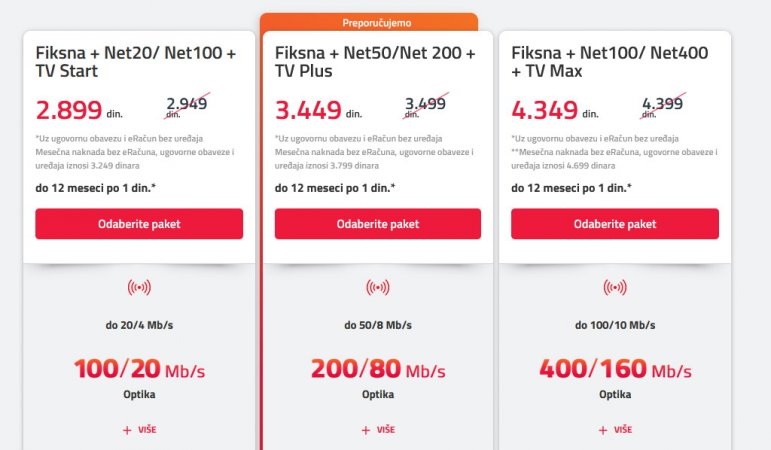Open the Fiksna + Net50/Net 200 + TV Plus title
771x450 pixels.
375,61
